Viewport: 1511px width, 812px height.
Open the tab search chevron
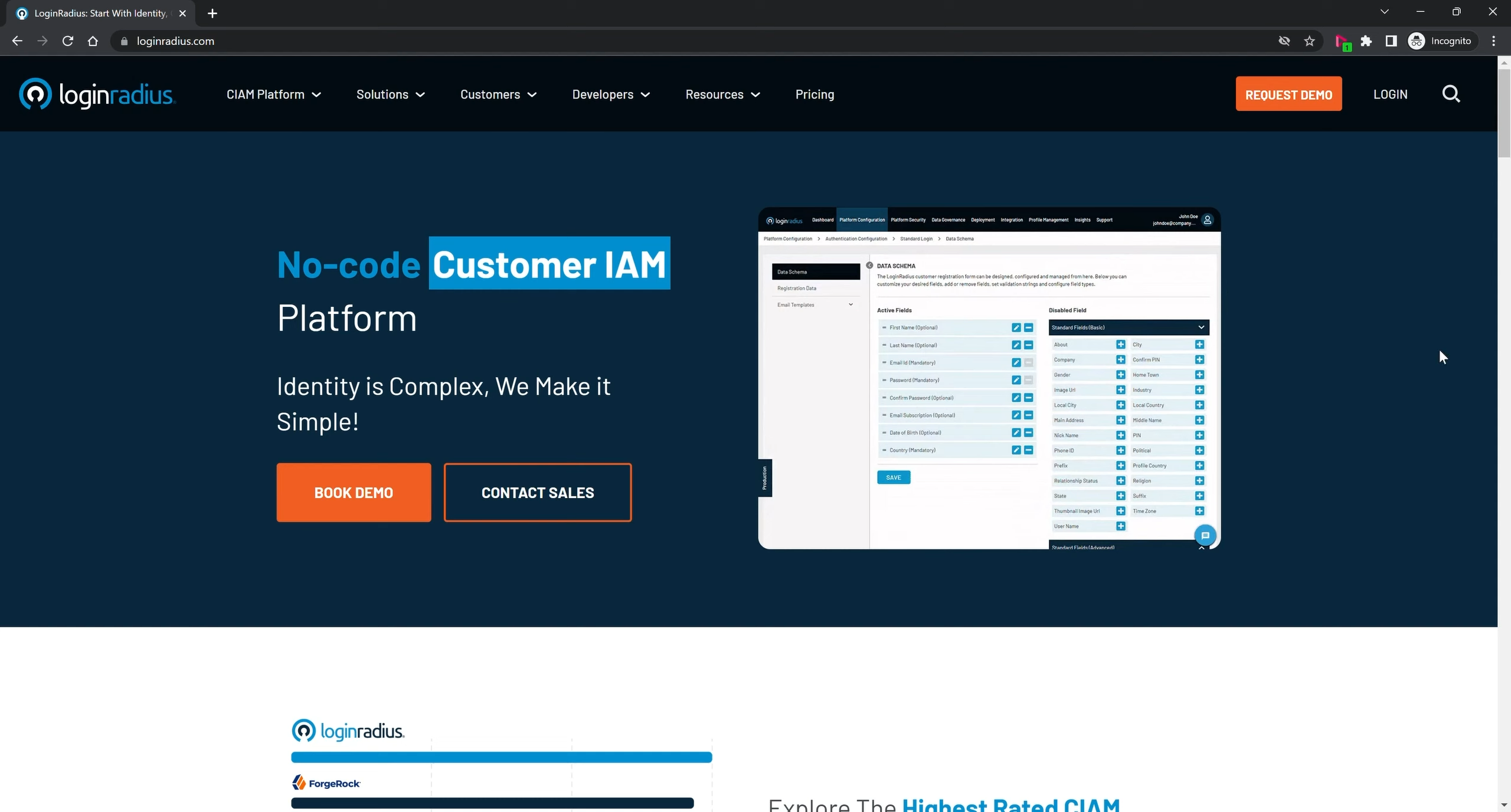click(1385, 12)
